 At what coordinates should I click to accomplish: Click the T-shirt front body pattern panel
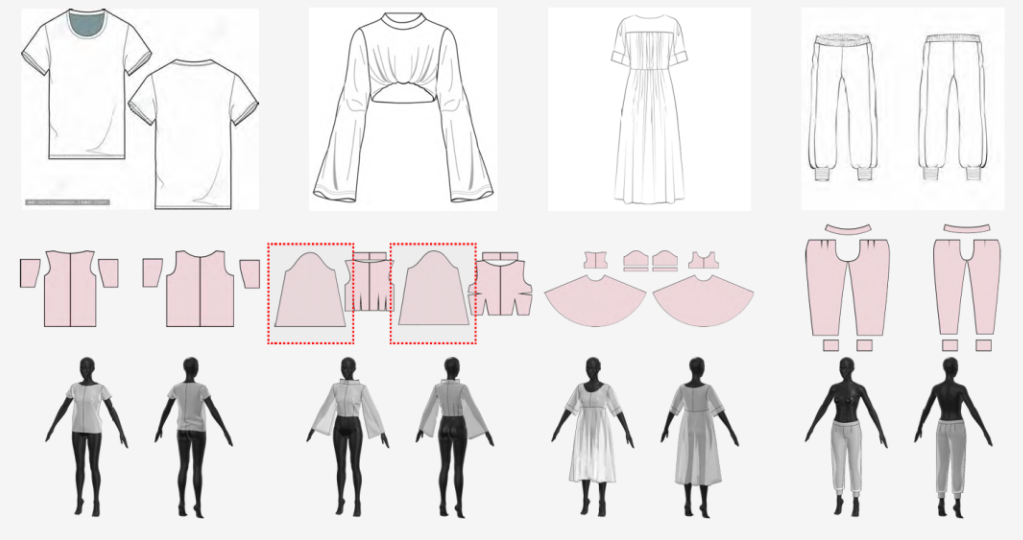70,288
